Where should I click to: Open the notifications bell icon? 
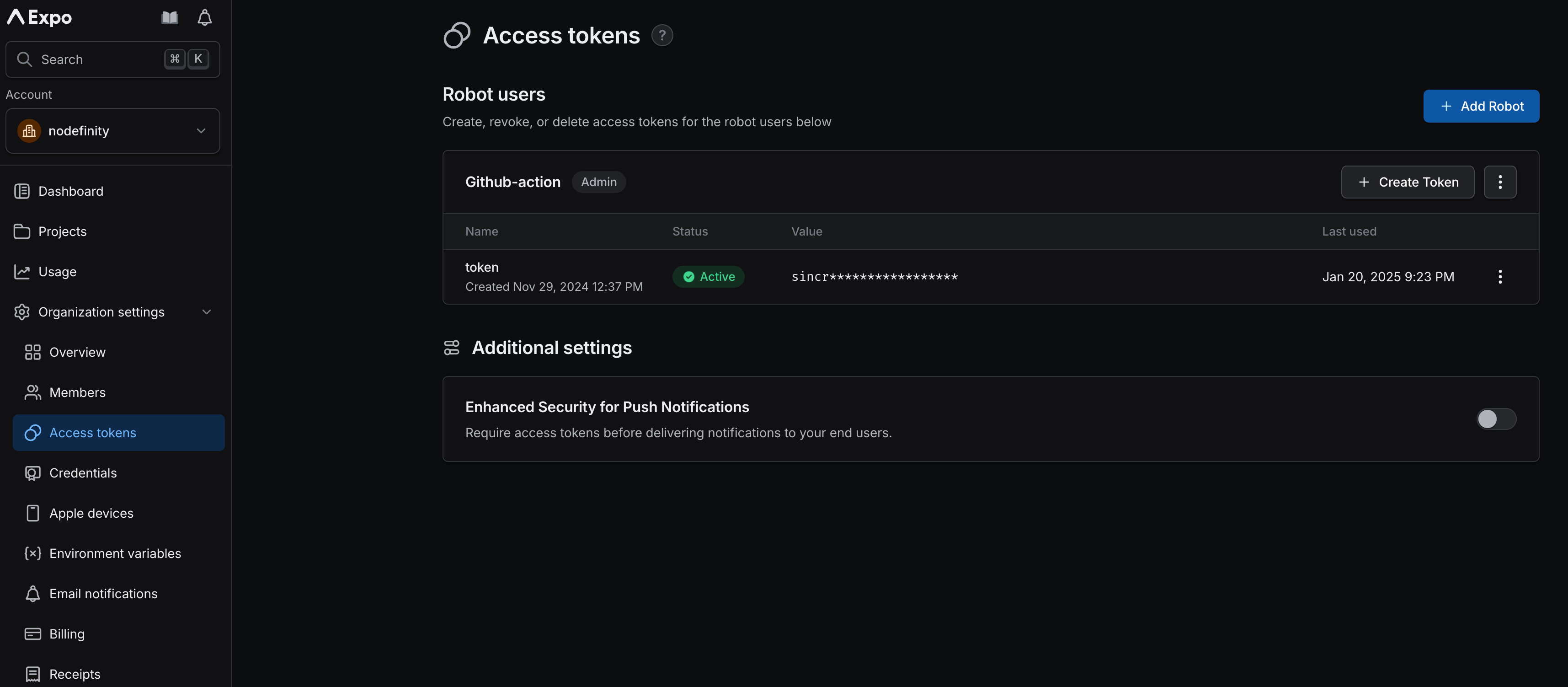pyautogui.click(x=204, y=18)
